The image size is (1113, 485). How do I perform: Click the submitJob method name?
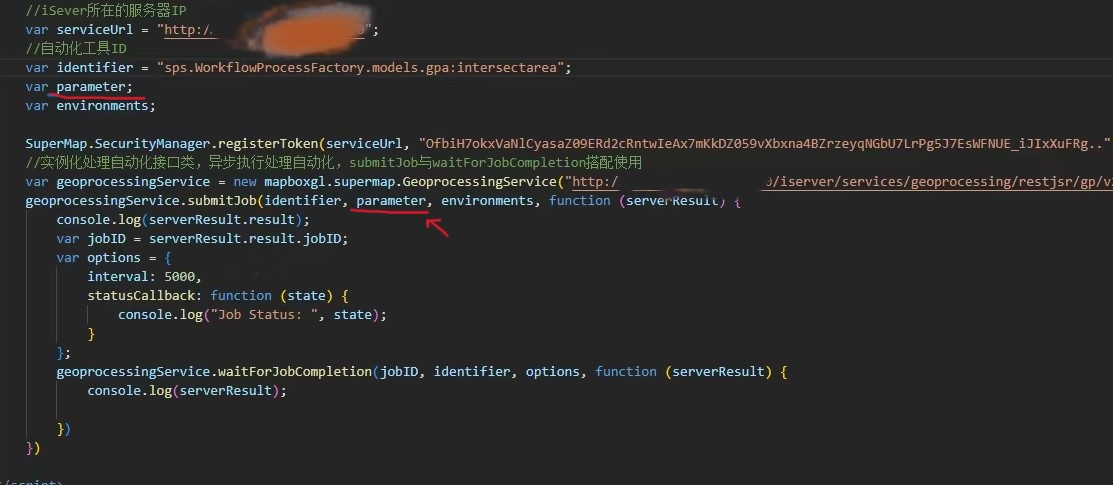pos(223,201)
